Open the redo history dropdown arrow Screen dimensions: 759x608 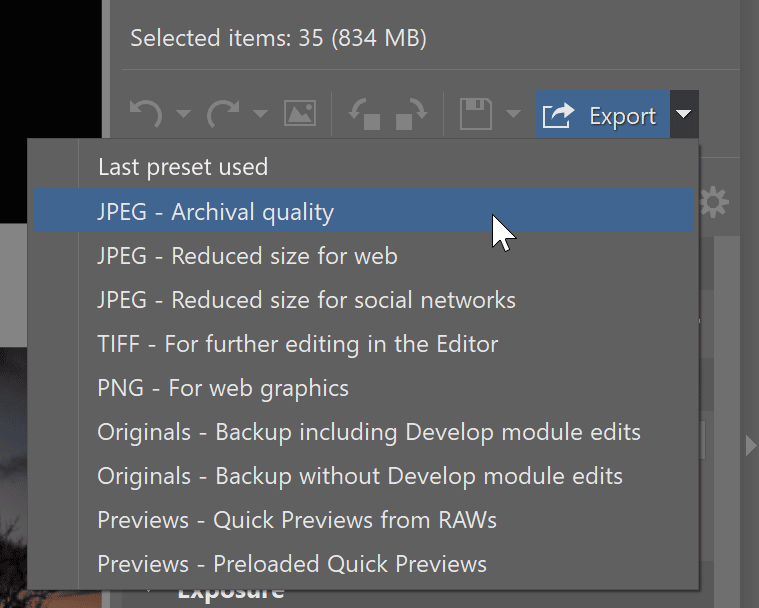[x=260, y=114]
